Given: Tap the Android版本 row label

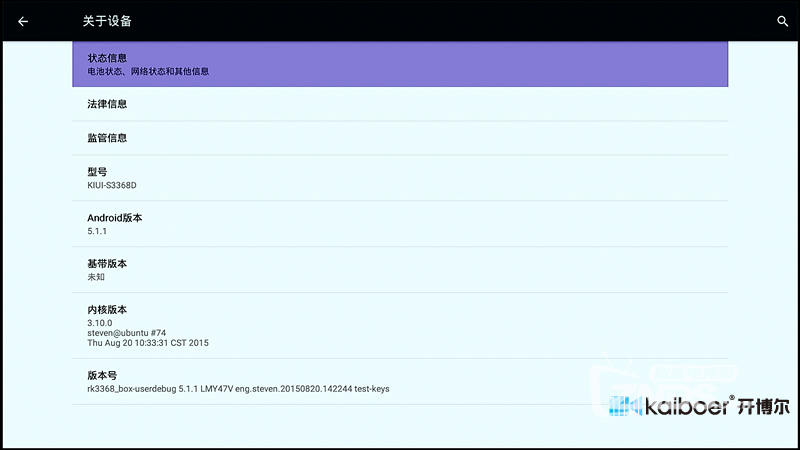Looking at the screenshot, I should point(115,218).
